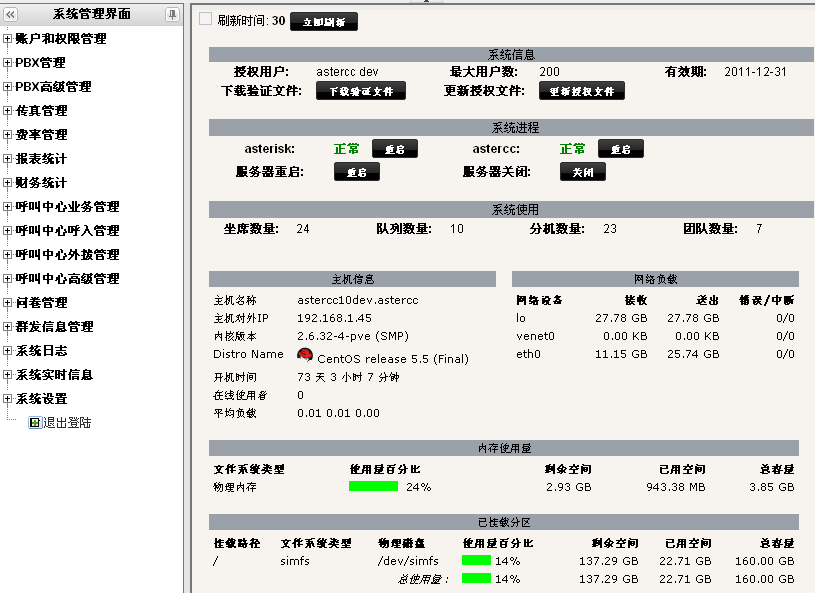Select 系统日志 in the sidebar
This screenshot has width=815, height=593.
41,351
